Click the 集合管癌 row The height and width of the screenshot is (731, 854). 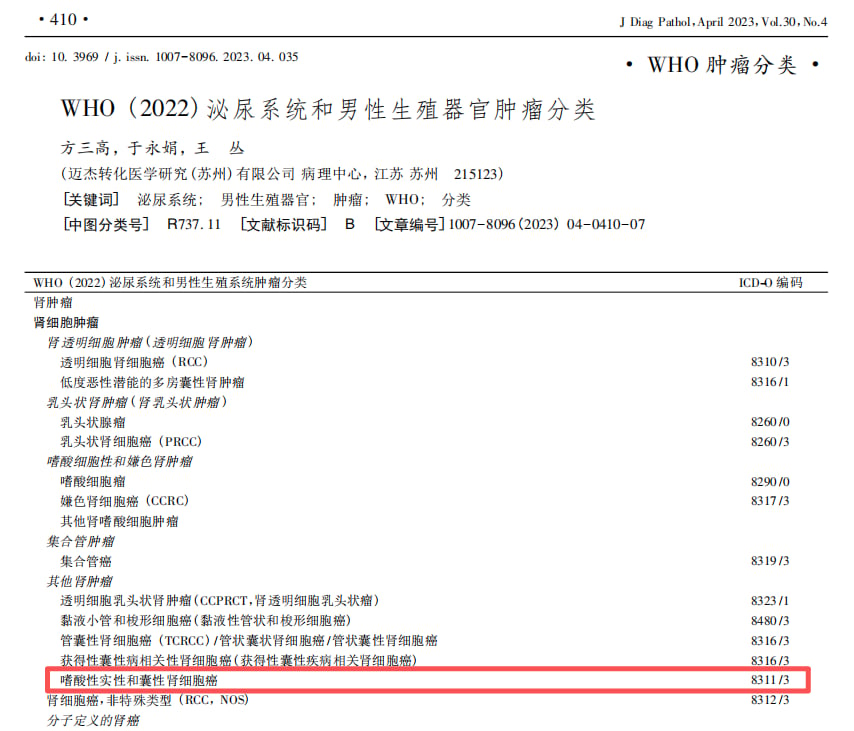pos(86,561)
